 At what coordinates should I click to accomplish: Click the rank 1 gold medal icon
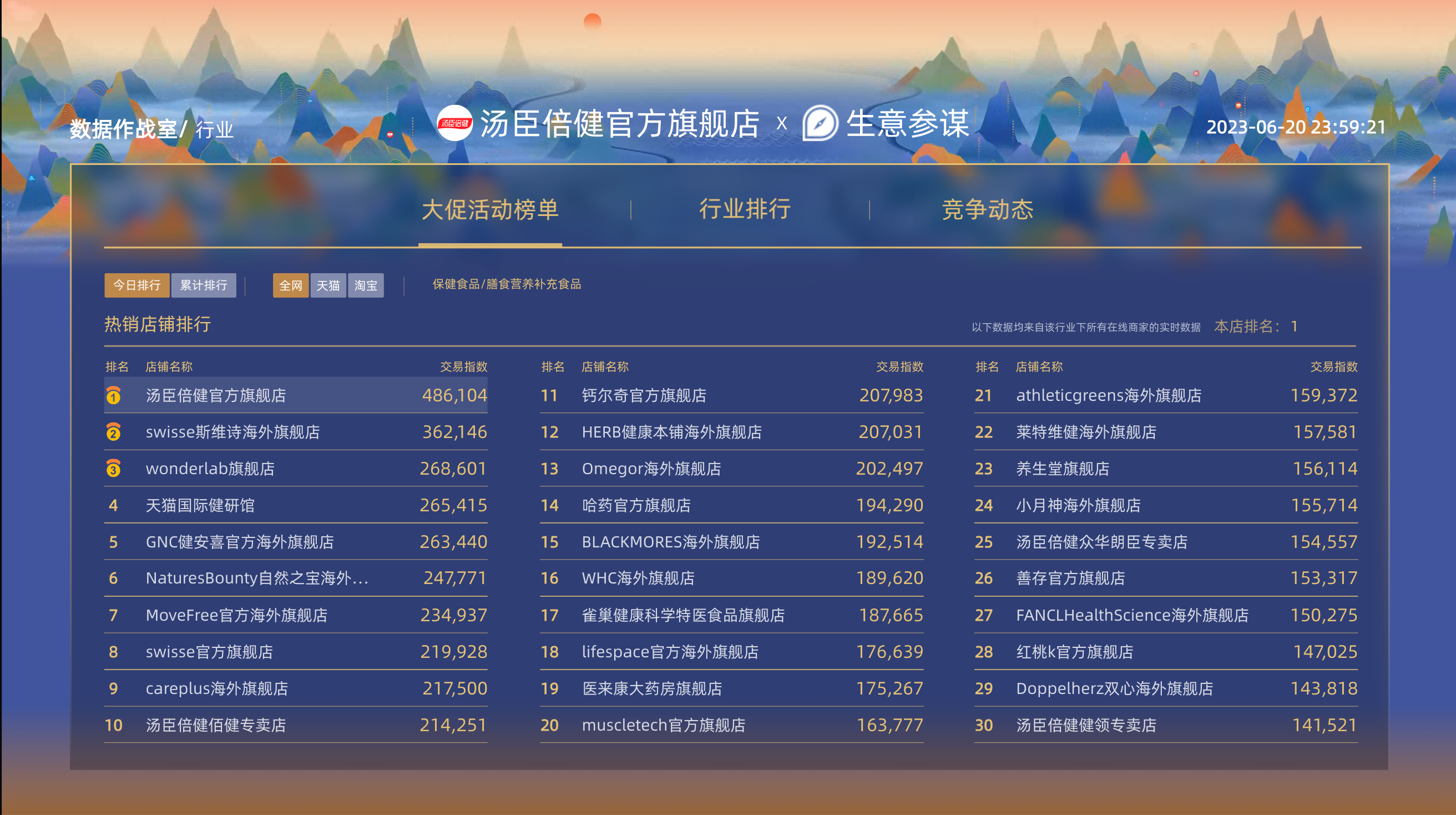coord(113,395)
